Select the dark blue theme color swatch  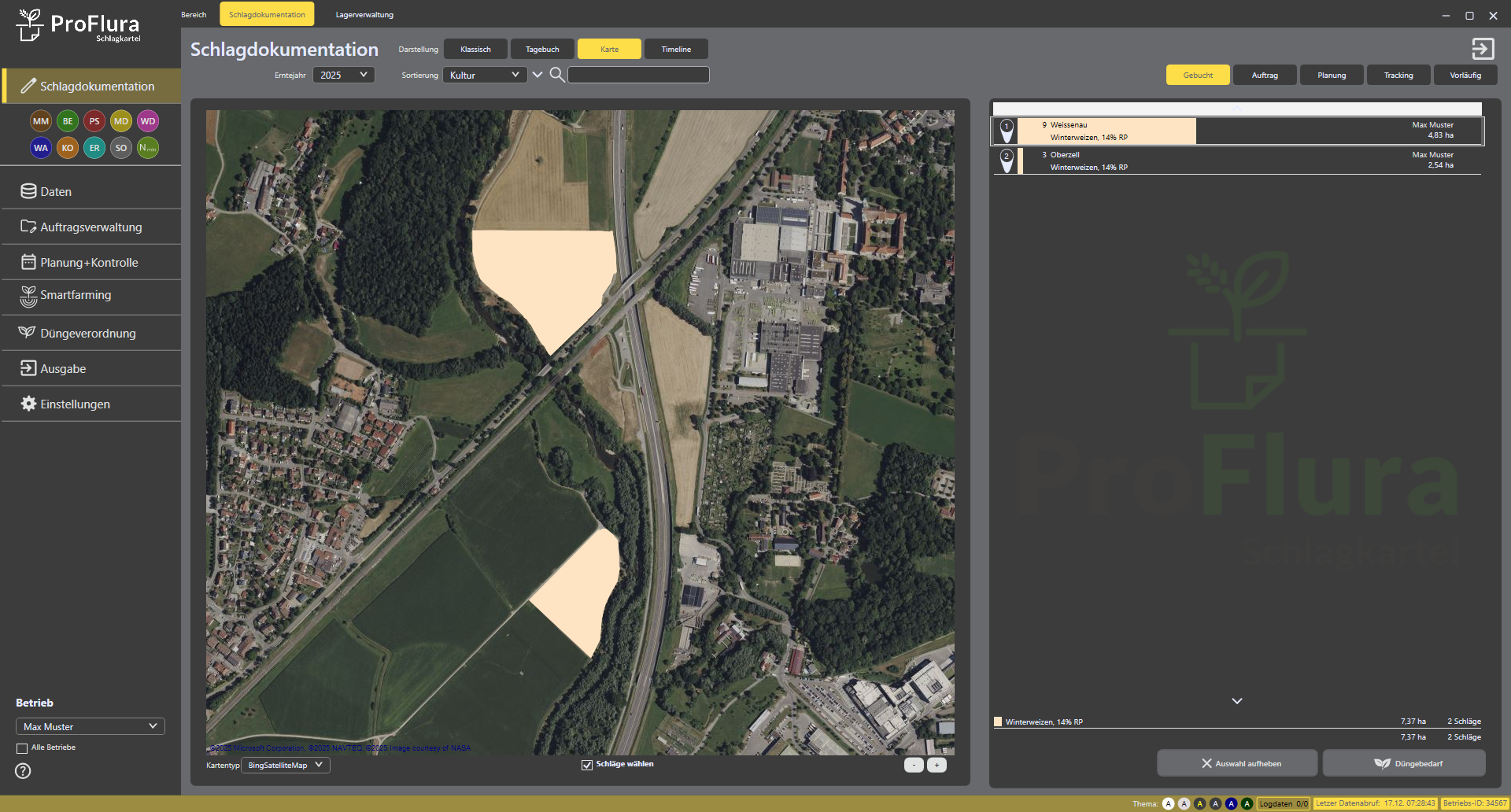pos(1231,804)
